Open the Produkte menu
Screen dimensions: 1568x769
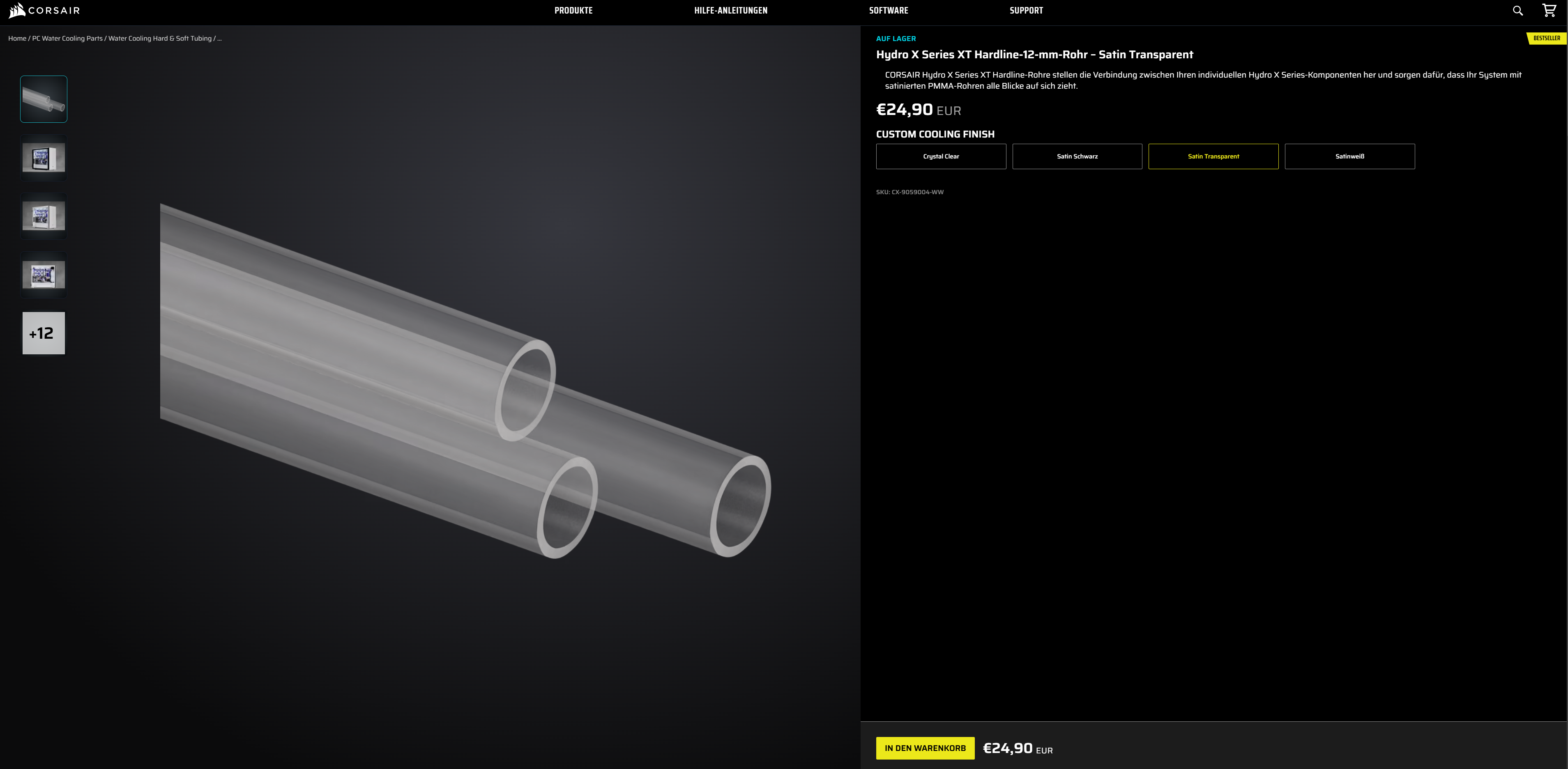click(x=573, y=10)
